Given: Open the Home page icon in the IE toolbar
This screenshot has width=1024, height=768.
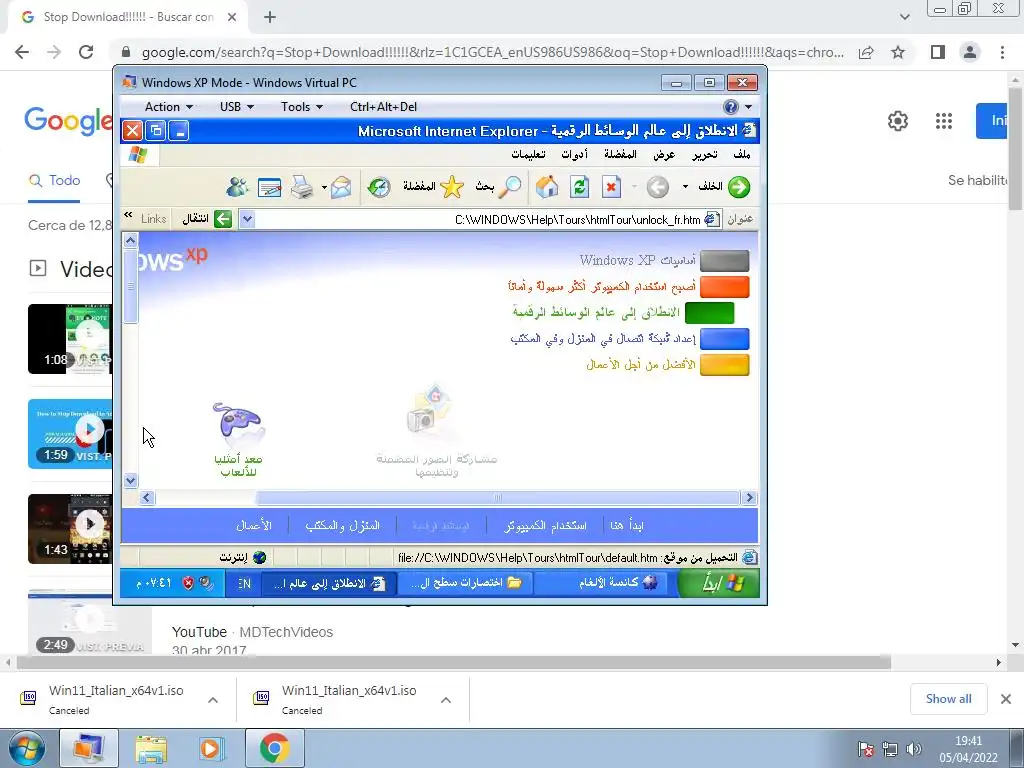Looking at the screenshot, I should (547, 187).
